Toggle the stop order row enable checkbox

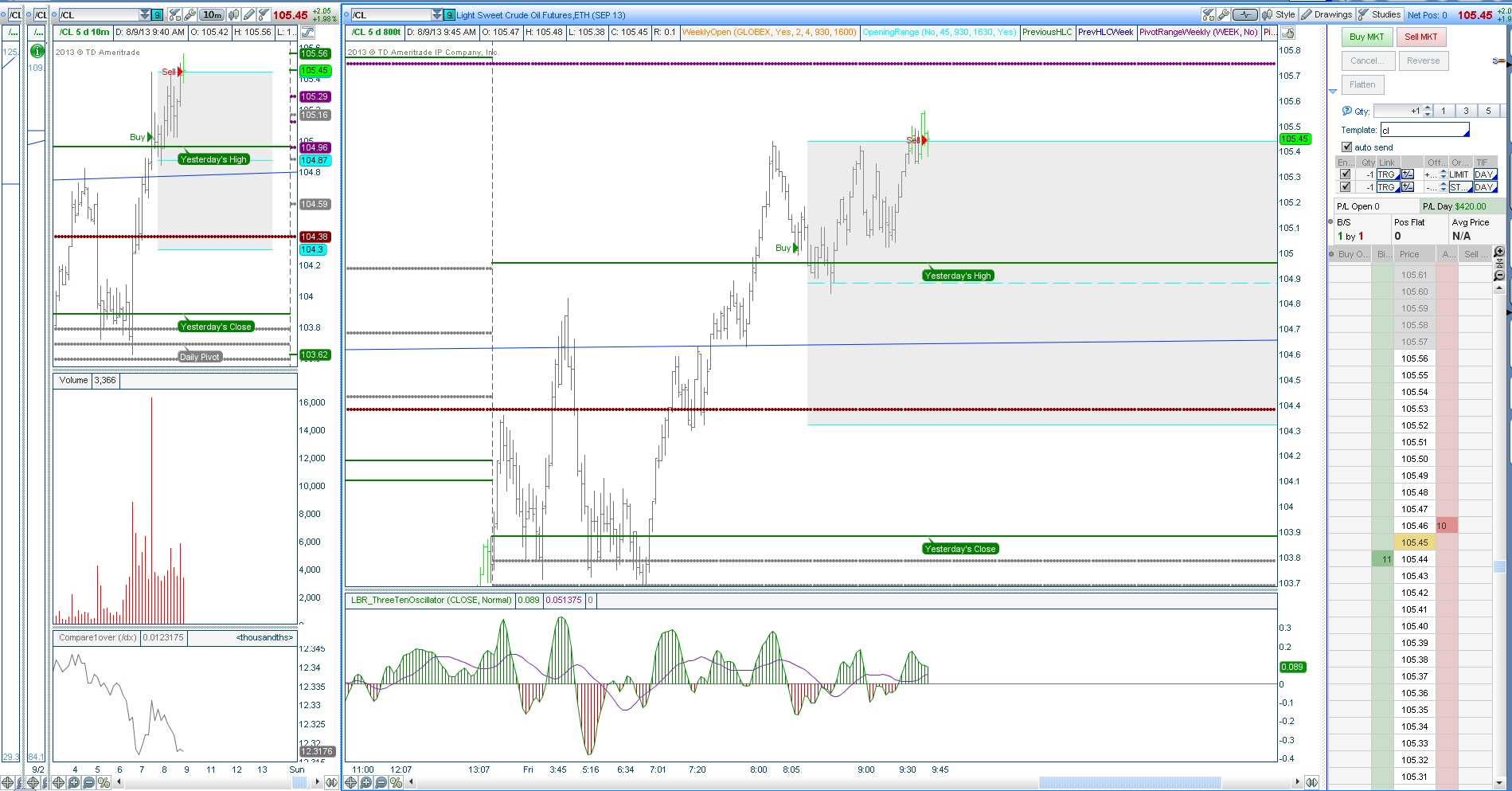click(x=1346, y=187)
